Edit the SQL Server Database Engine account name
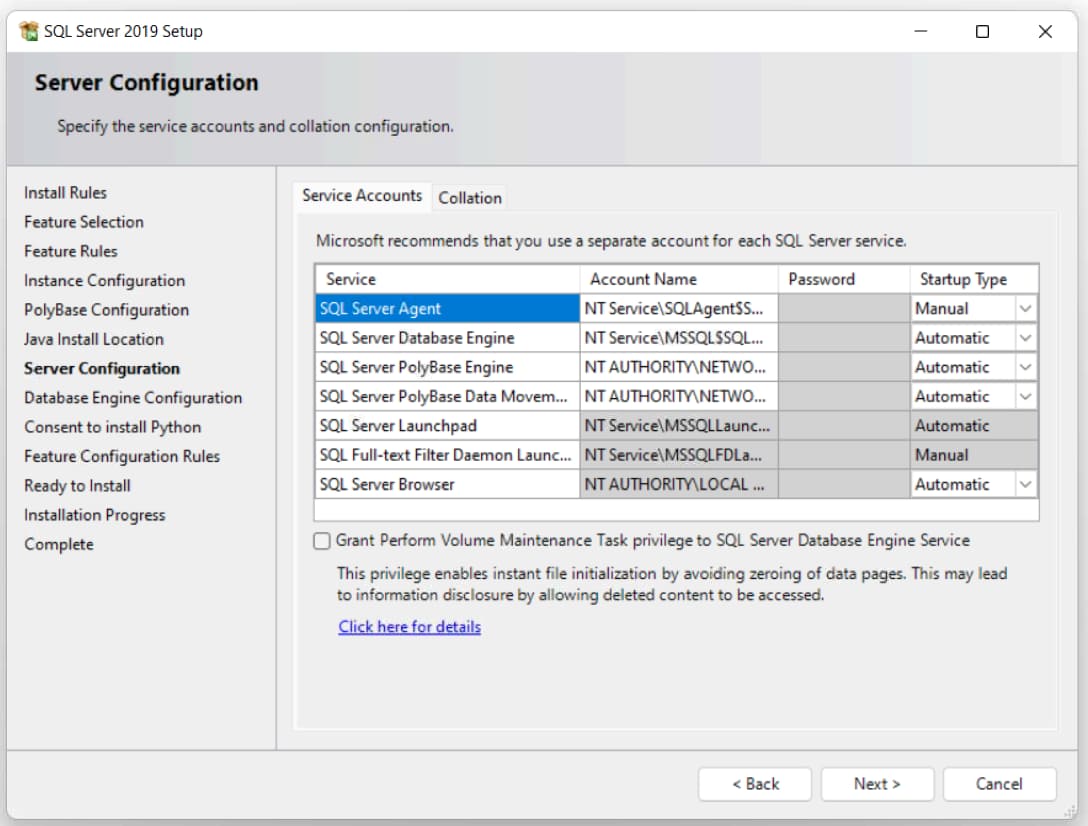The height and width of the screenshot is (826, 1088). point(678,338)
